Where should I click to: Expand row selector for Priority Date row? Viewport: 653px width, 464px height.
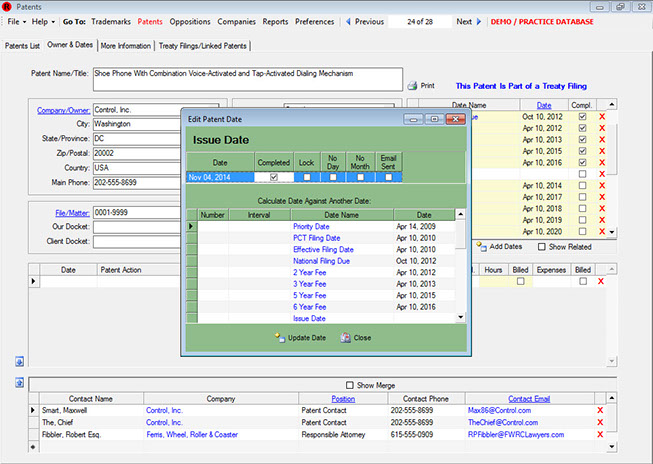pyautogui.click(x=191, y=227)
